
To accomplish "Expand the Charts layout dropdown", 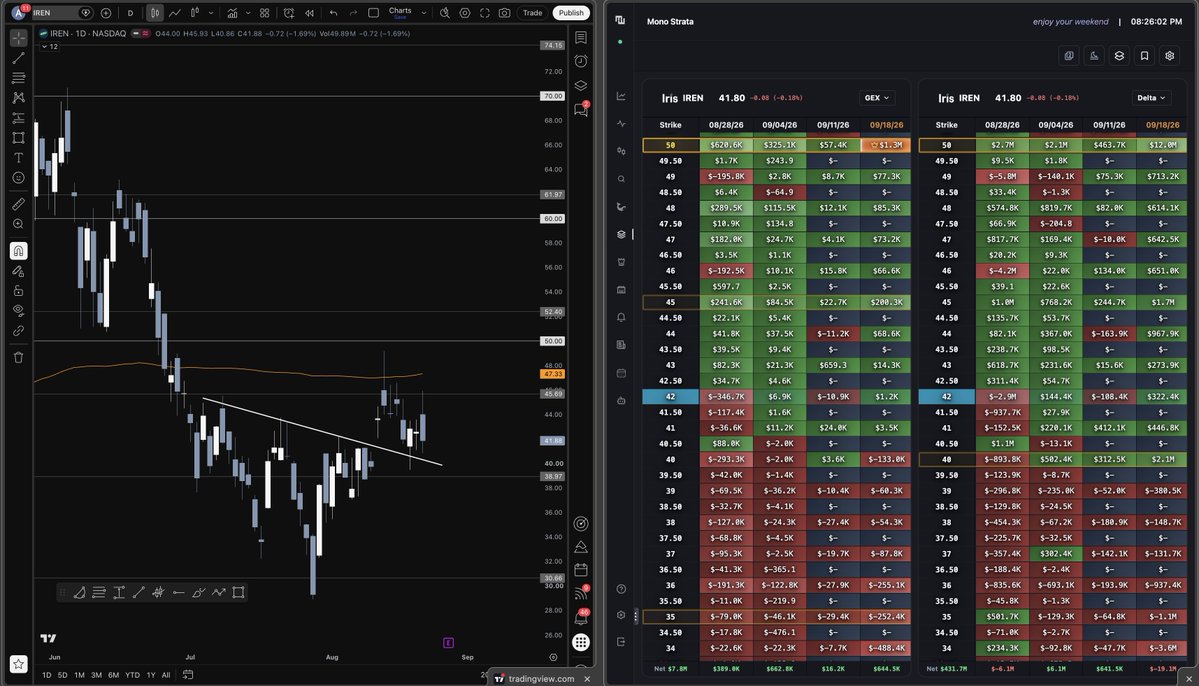I will coord(424,13).
